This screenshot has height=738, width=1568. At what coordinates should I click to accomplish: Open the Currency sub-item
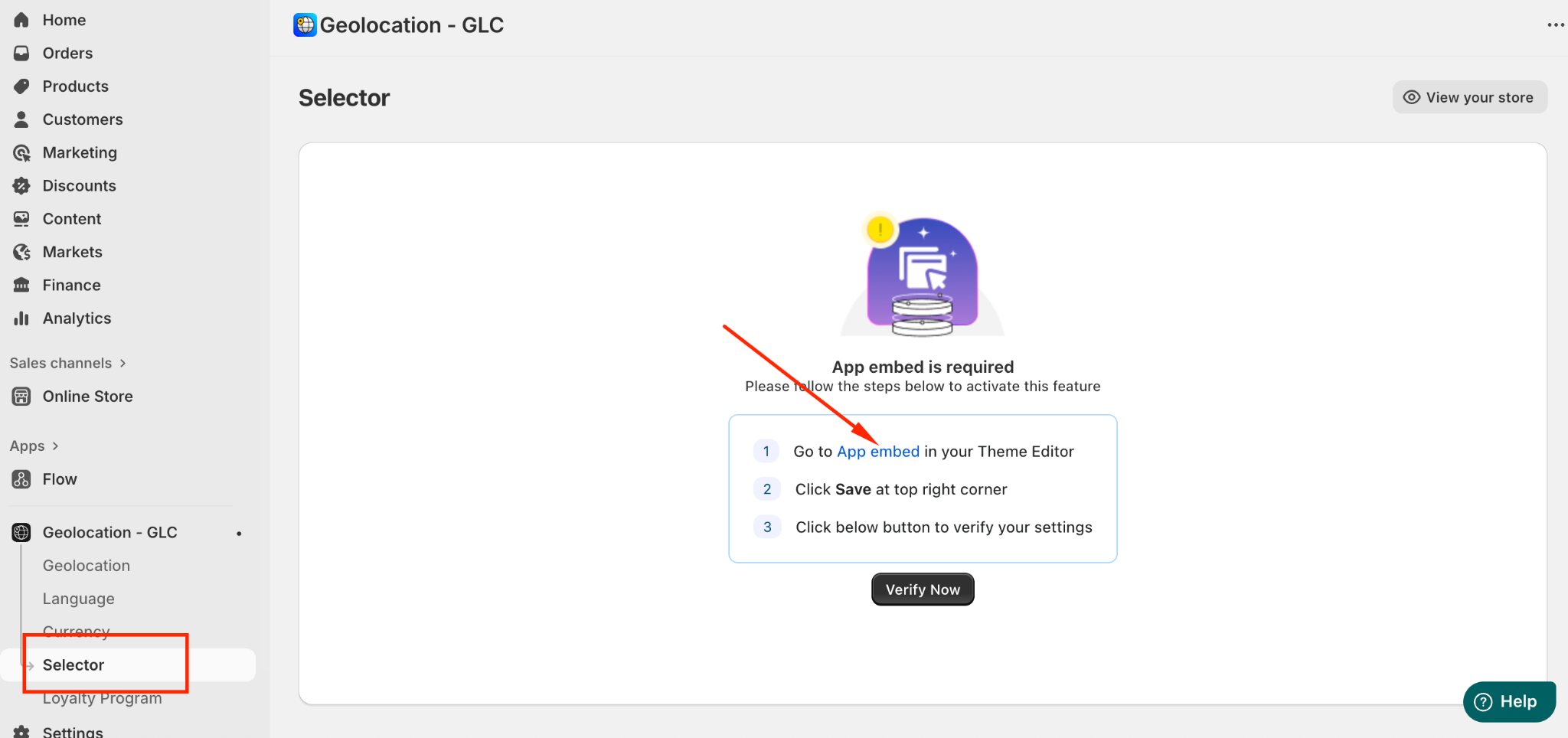[x=76, y=632]
